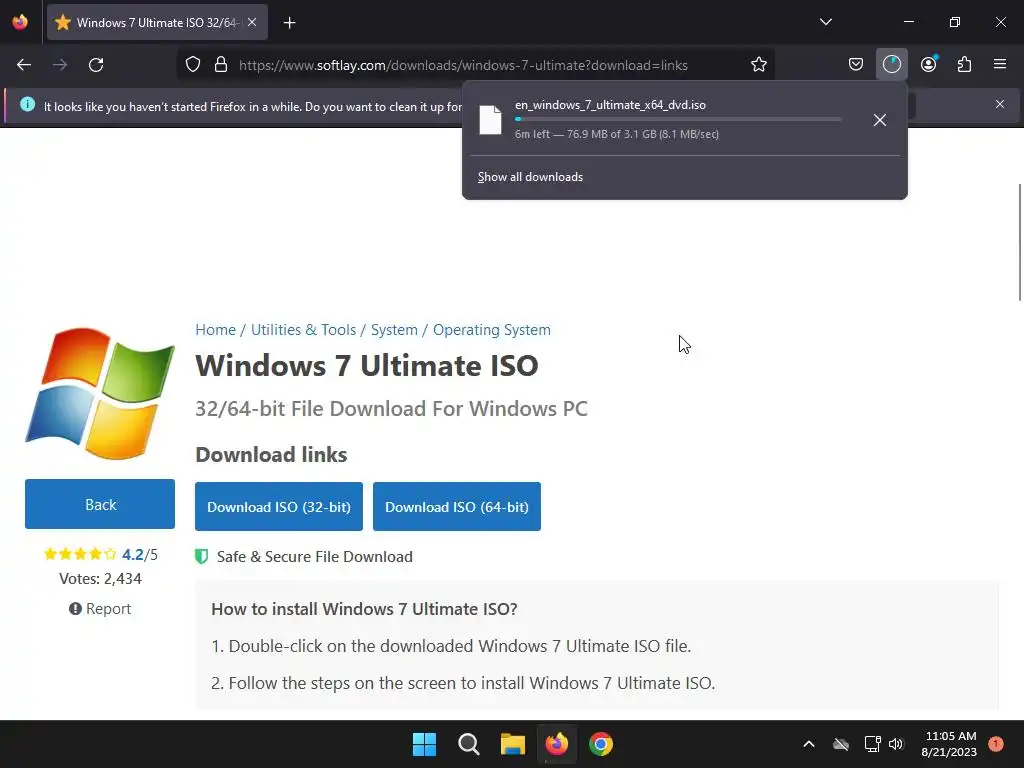Open the System breadcrumb link

coord(394,330)
